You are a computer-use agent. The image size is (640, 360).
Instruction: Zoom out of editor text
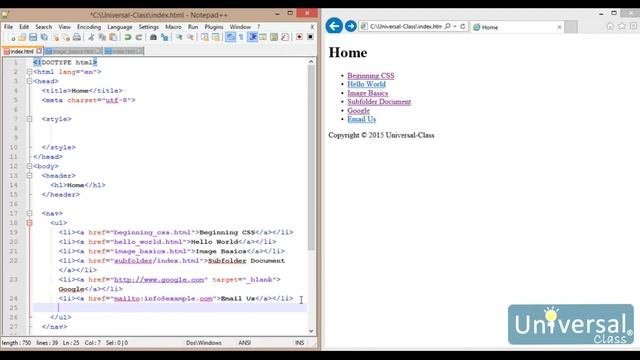[190, 37]
